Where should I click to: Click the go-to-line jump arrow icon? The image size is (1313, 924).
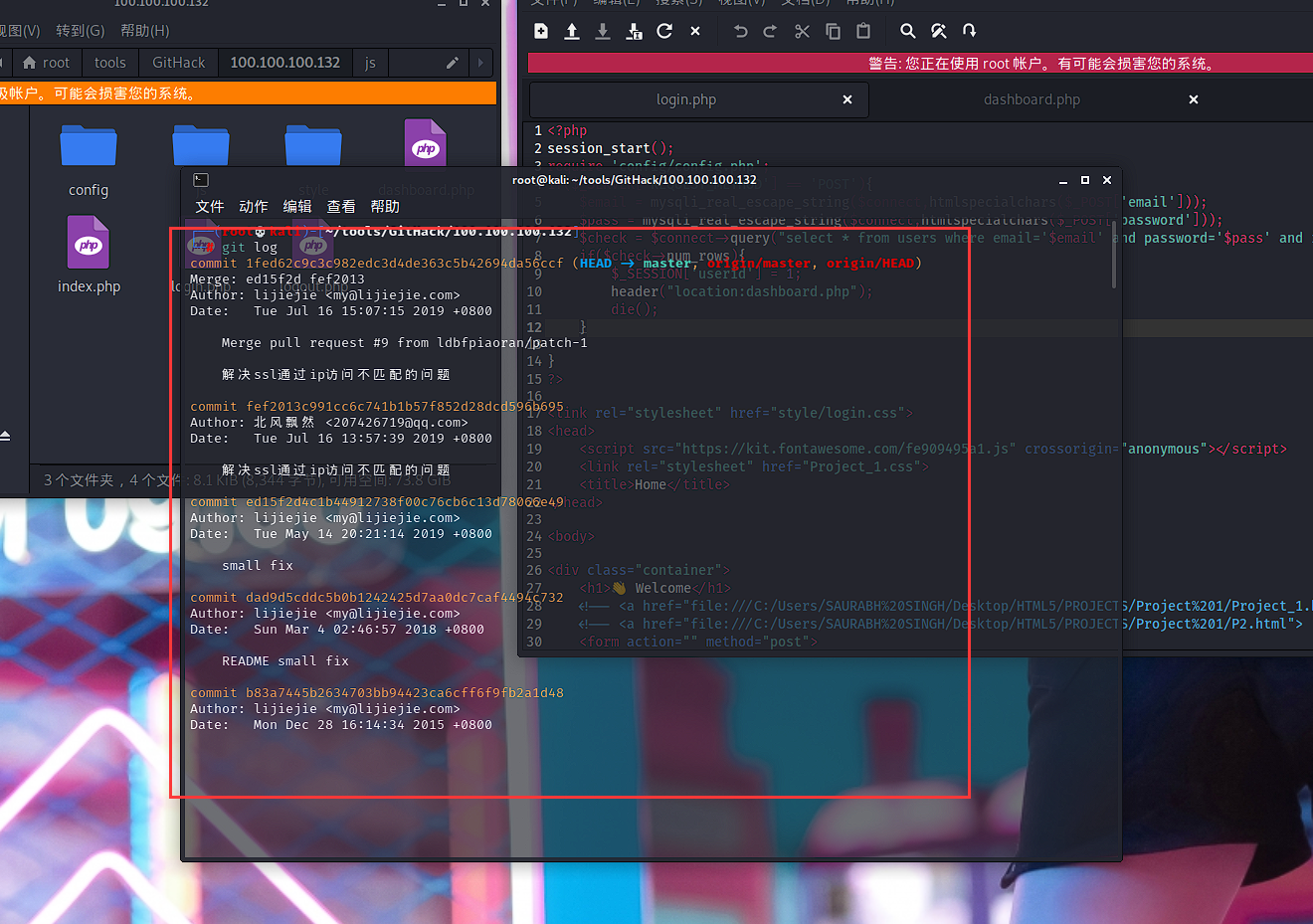tap(969, 31)
